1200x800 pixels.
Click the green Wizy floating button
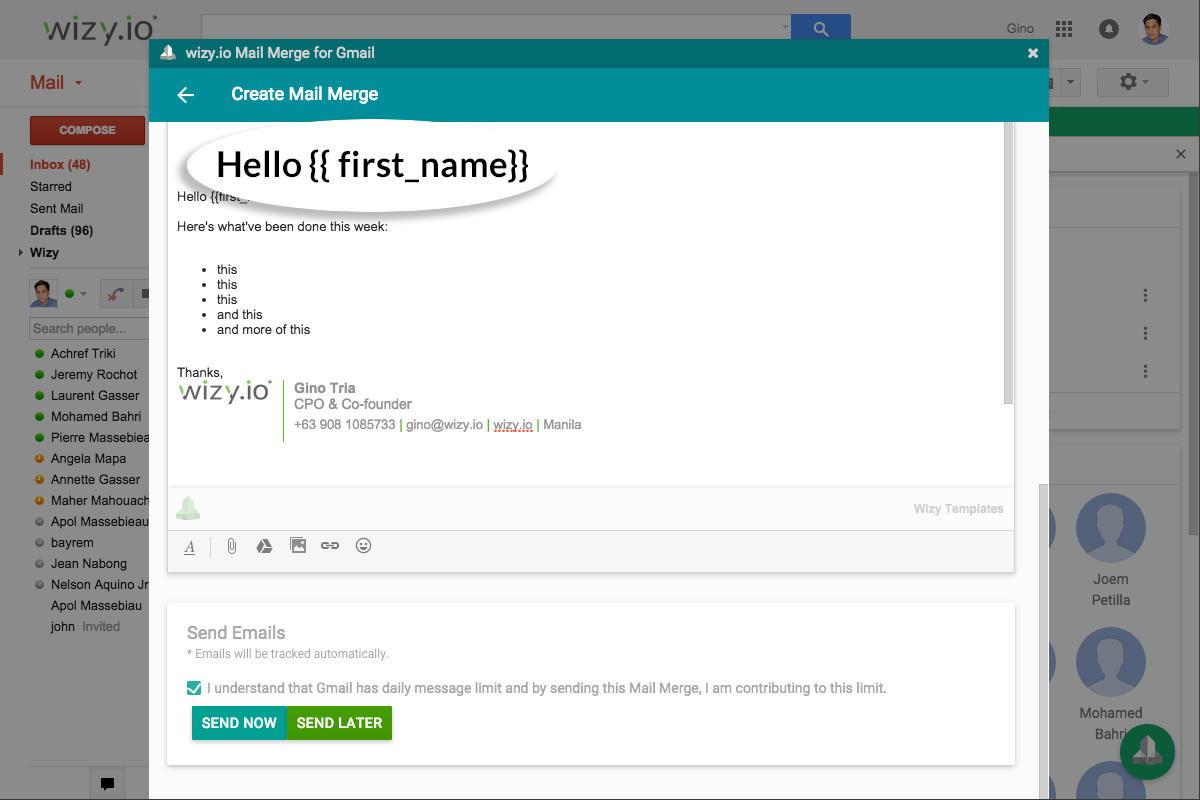pyautogui.click(x=1147, y=751)
